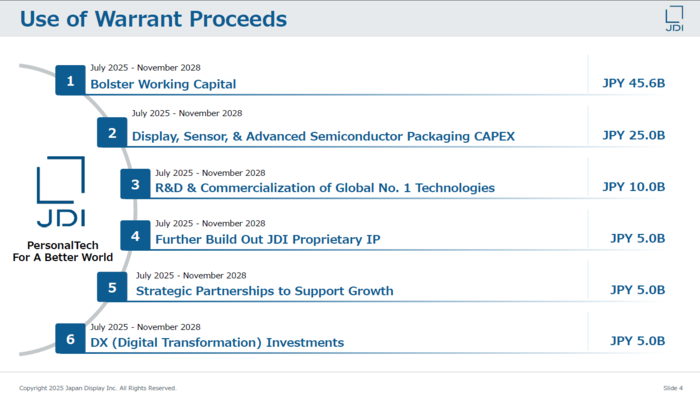
Task: Select the number 6 square badge
Action: coord(70,339)
